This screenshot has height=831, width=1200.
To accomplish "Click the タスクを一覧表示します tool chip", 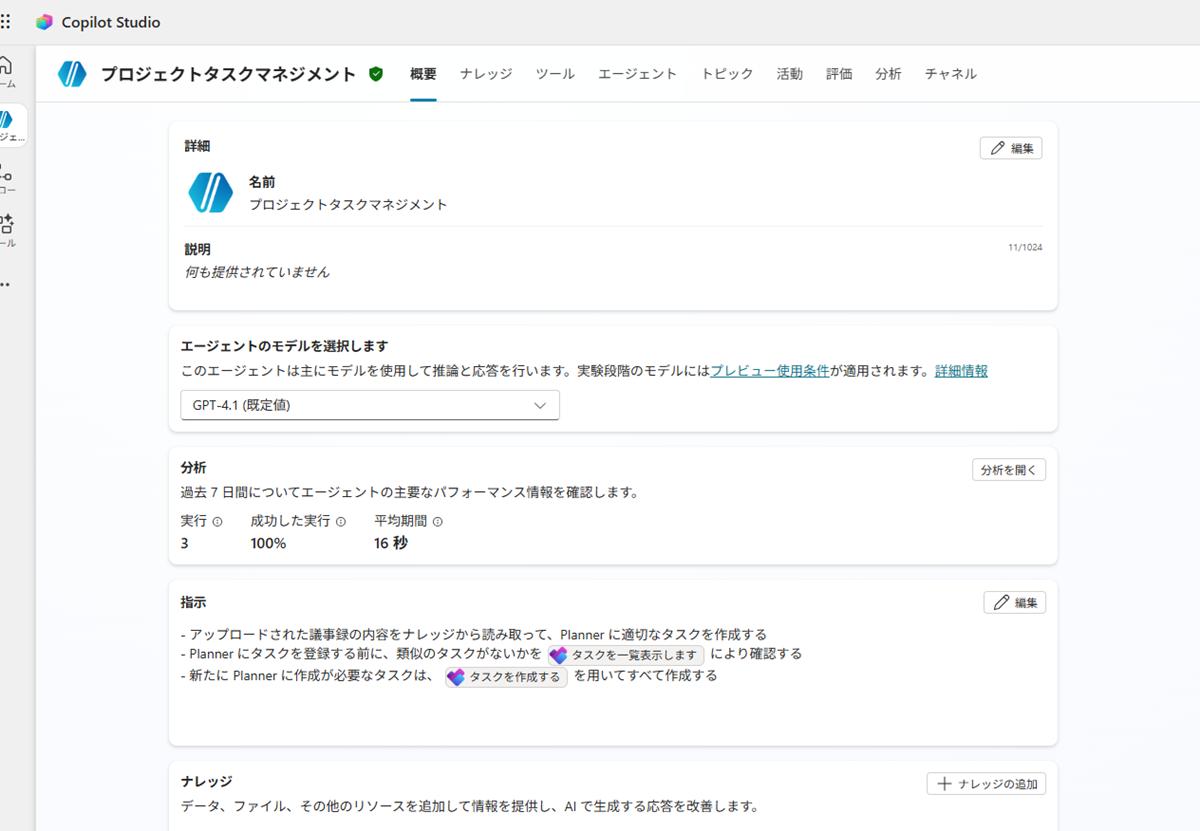I will [x=626, y=655].
